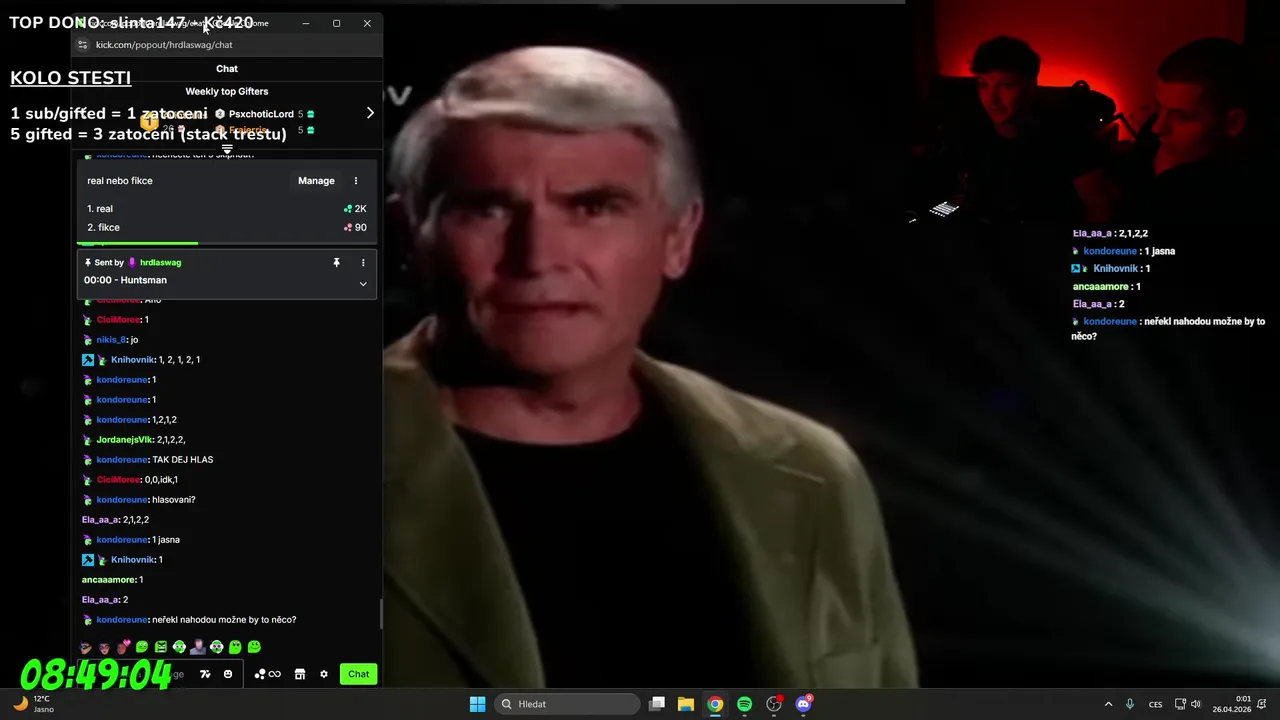
Task: Open Task View on taskbar
Action: (657, 704)
